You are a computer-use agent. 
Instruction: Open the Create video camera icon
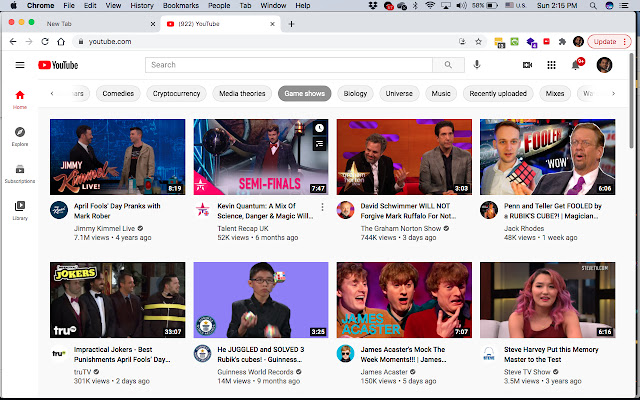coord(527,65)
